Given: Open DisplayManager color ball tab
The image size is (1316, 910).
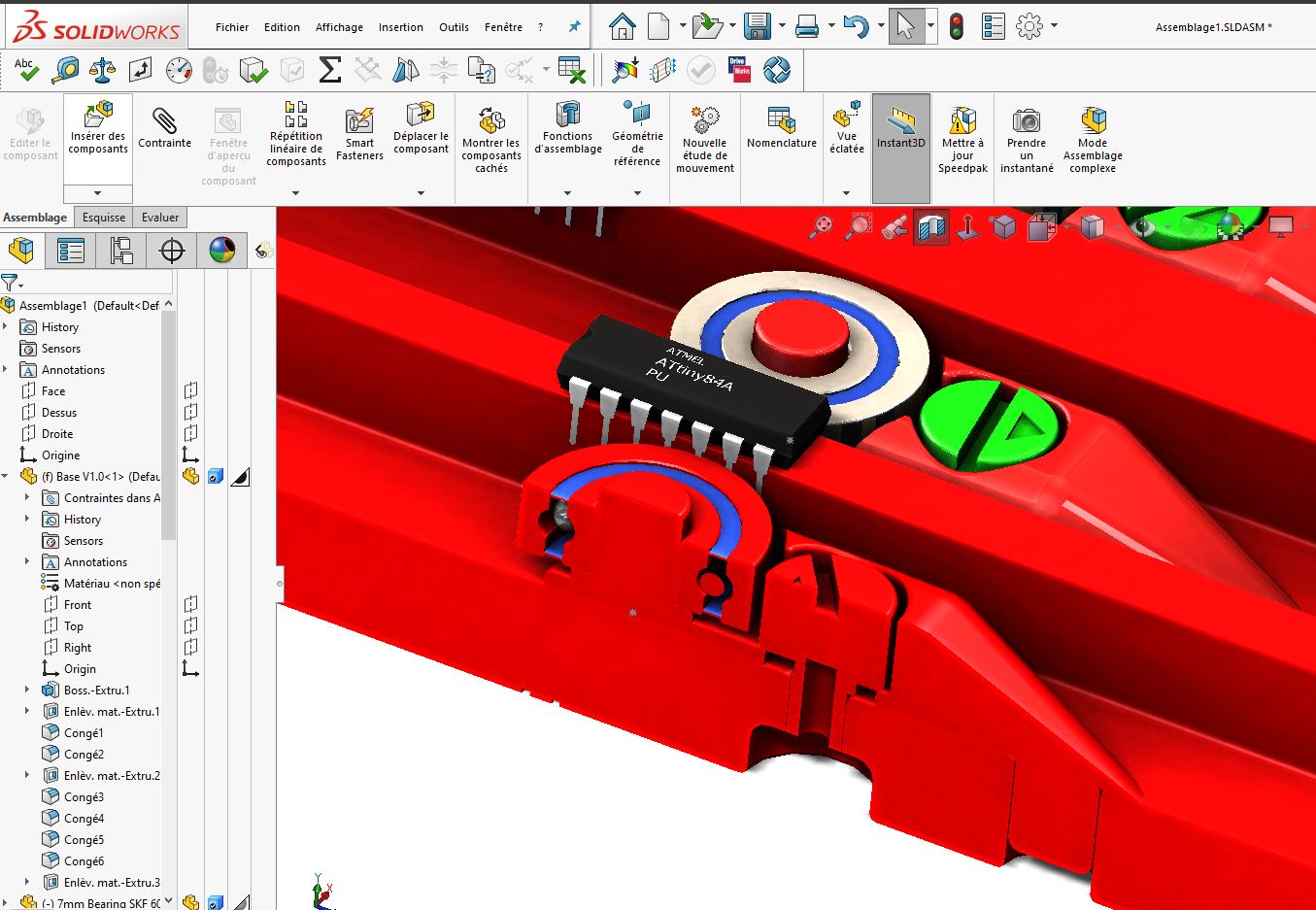Looking at the screenshot, I should pyautogui.click(x=222, y=251).
